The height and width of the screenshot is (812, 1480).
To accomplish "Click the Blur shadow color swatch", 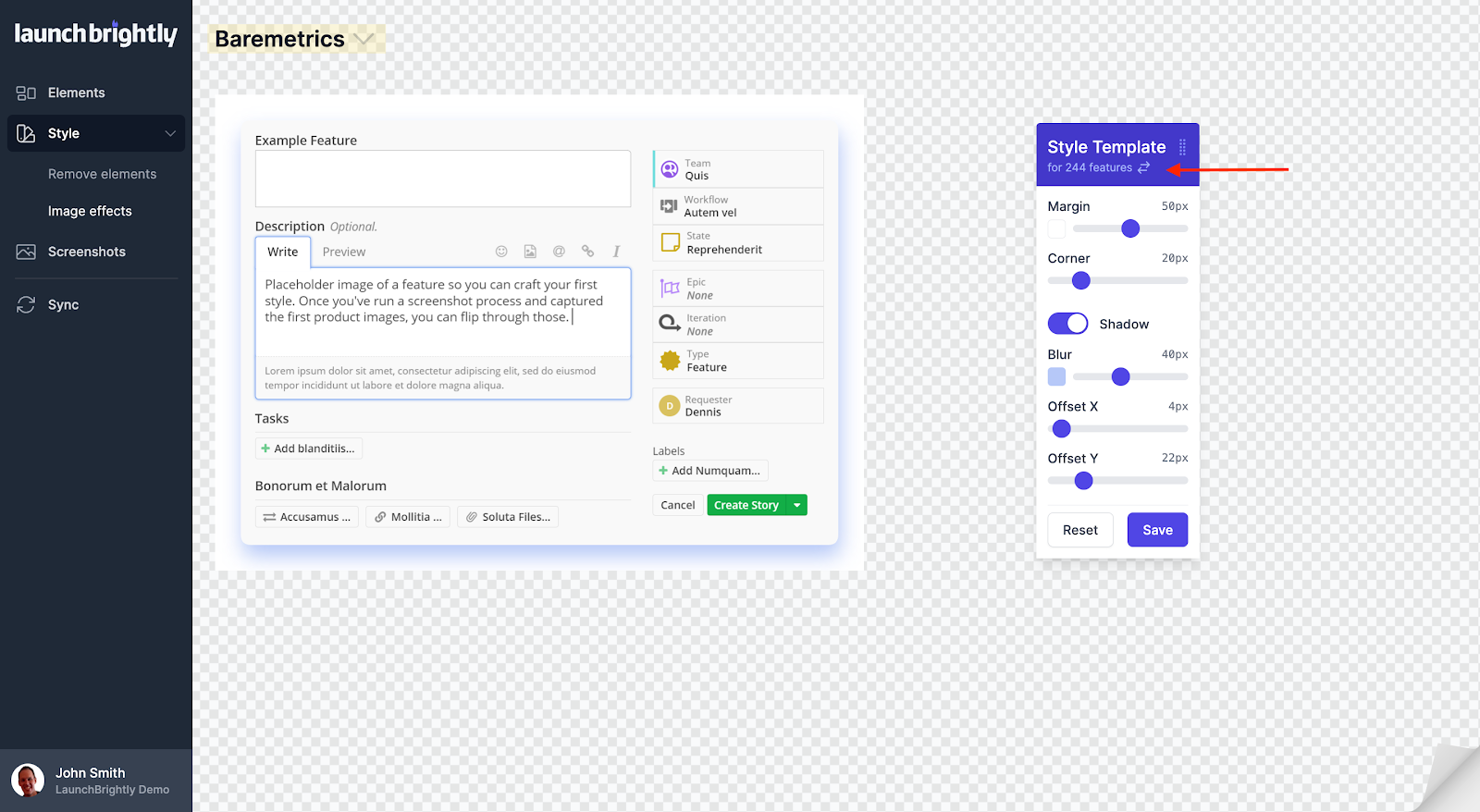I will click(1056, 376).
